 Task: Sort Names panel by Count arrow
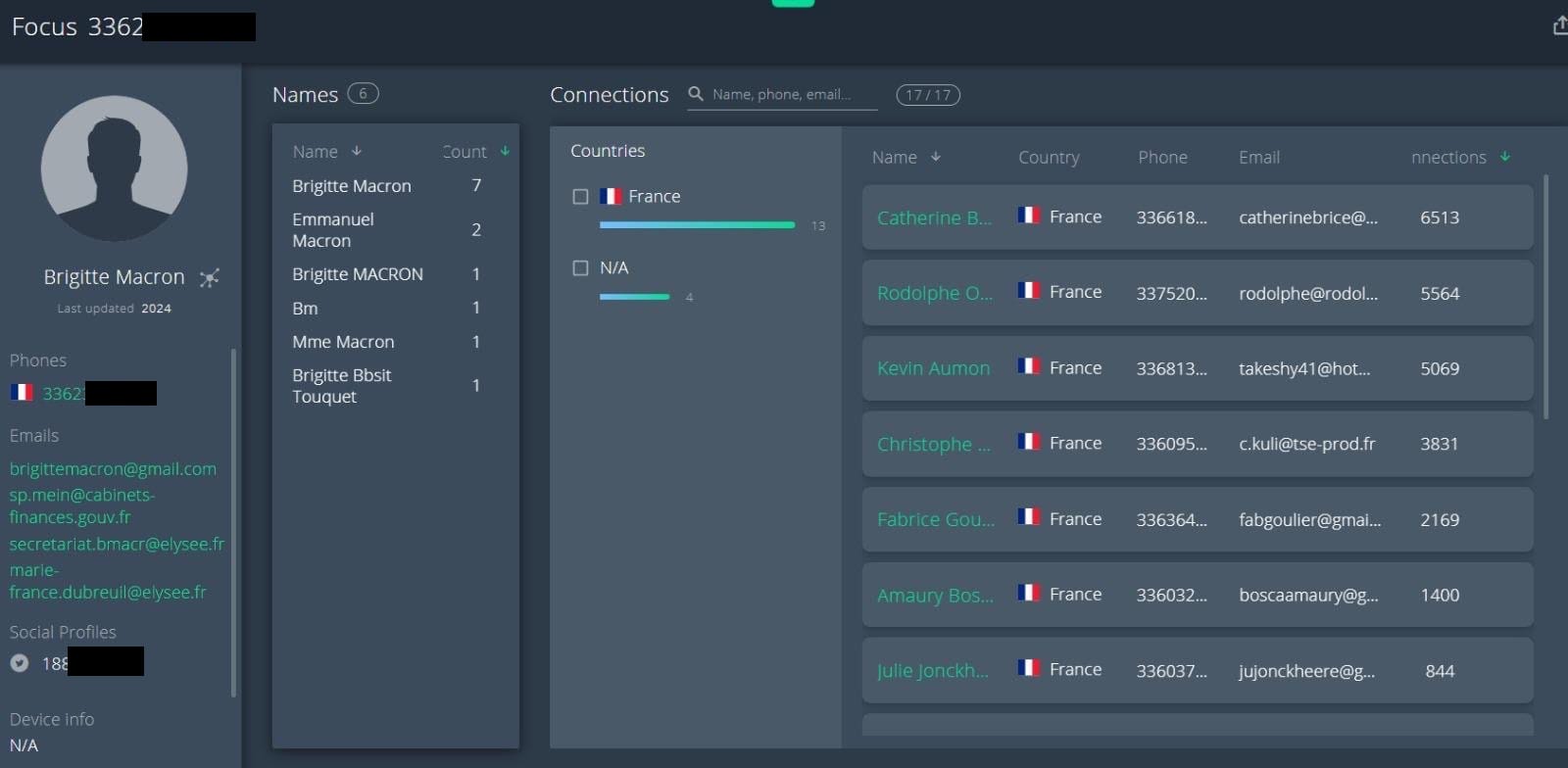505,151
